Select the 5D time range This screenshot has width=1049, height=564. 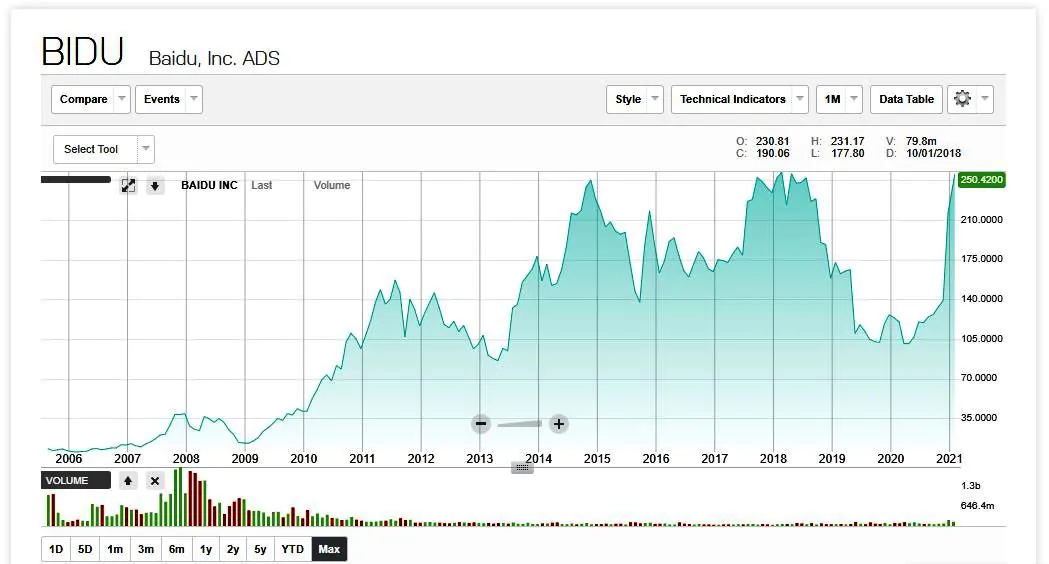[85, 549]
